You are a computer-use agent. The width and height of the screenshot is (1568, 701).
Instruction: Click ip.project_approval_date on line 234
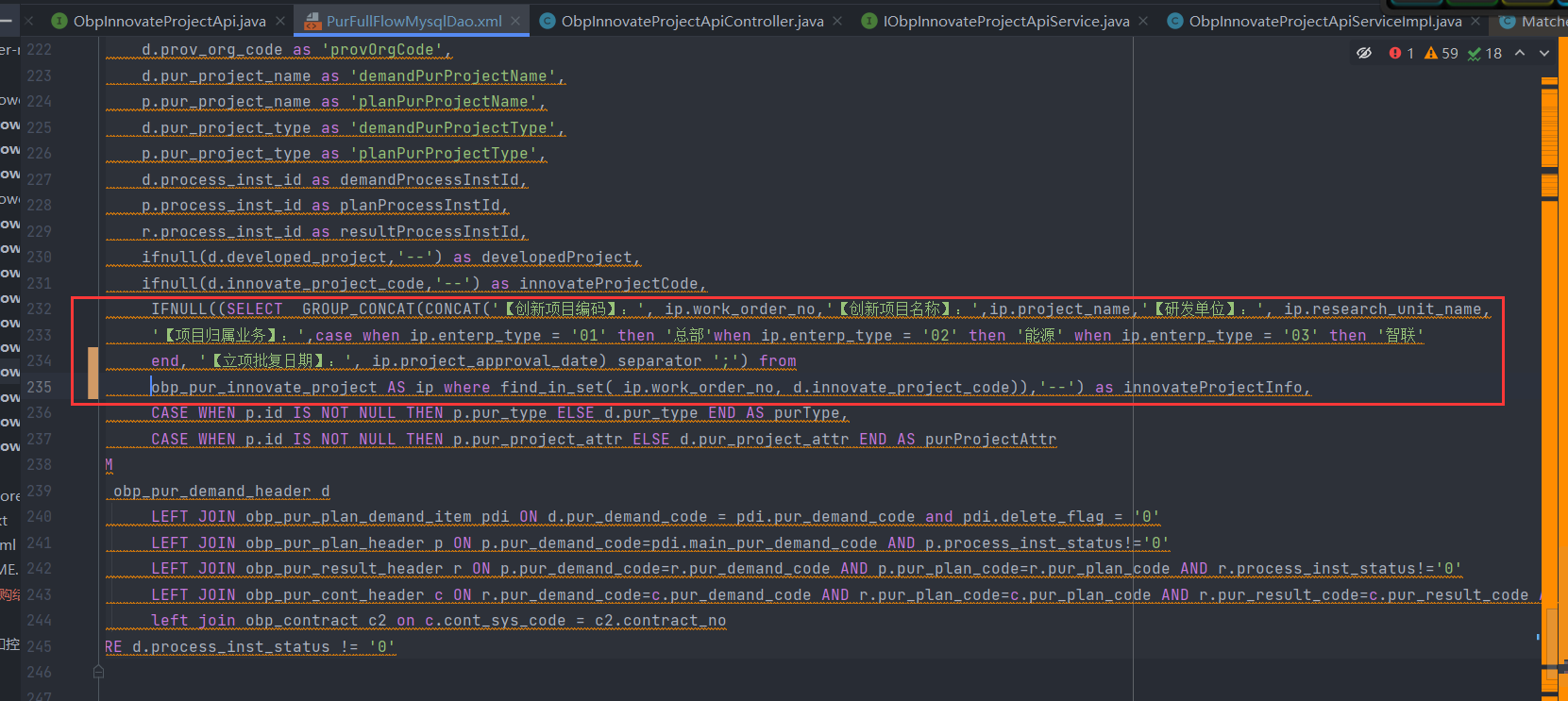[x=485, y=361]
